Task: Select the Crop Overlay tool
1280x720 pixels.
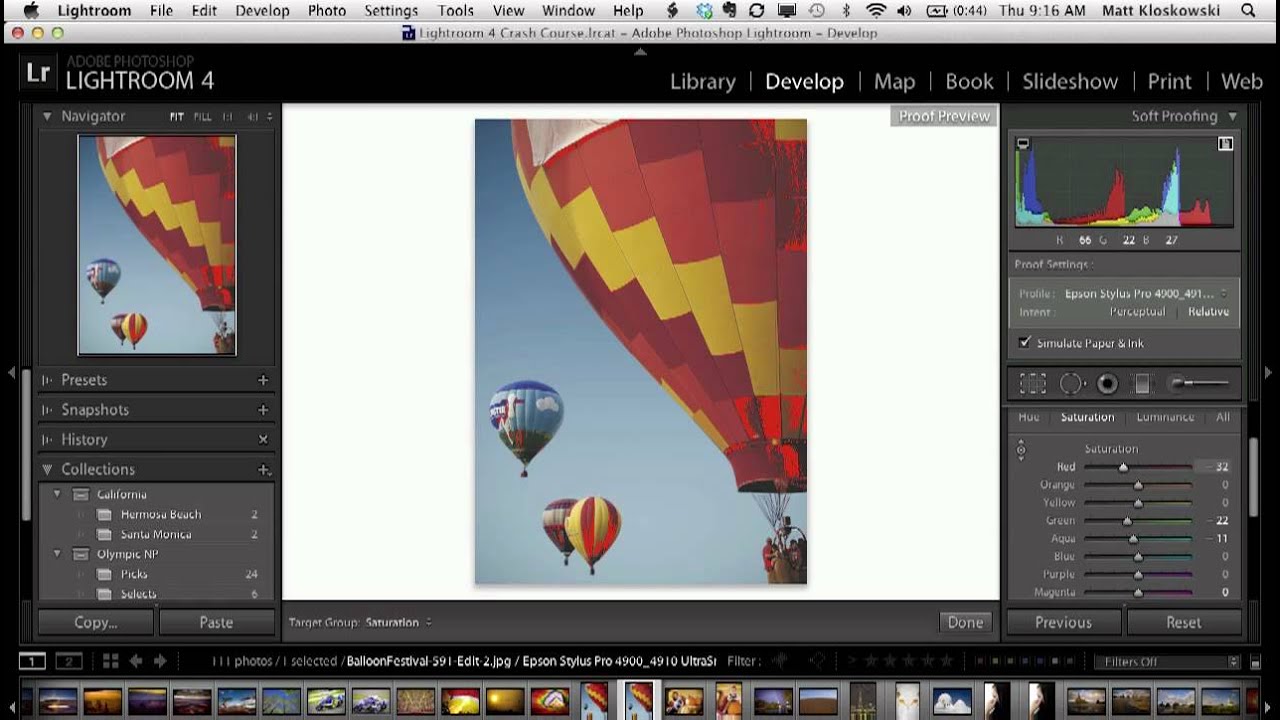Action: pos(1033,383)
